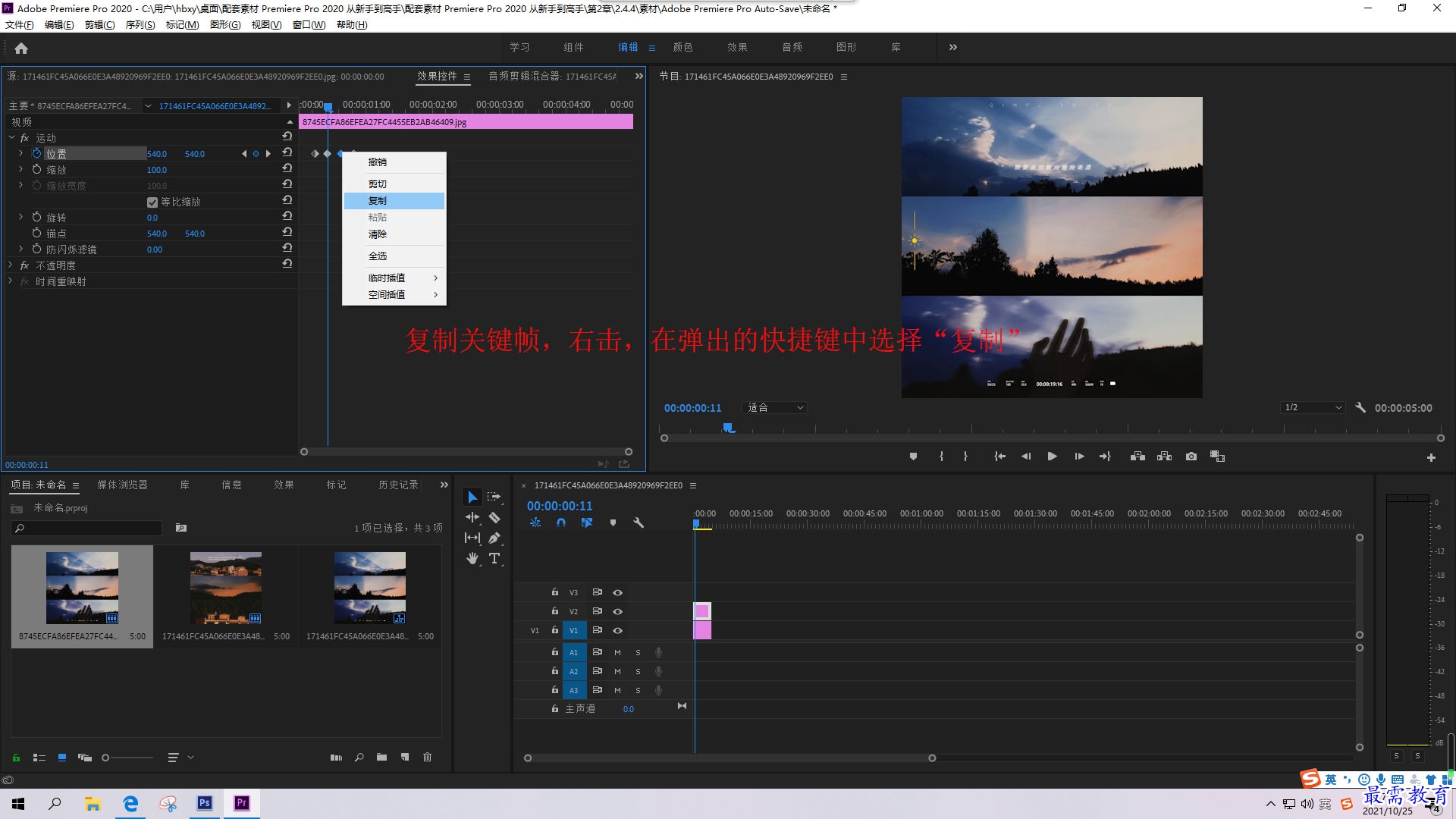Click the timeline timecode 00:00:00:11
This screenshot has width=1456, height=819.
(x=560, y=506)
